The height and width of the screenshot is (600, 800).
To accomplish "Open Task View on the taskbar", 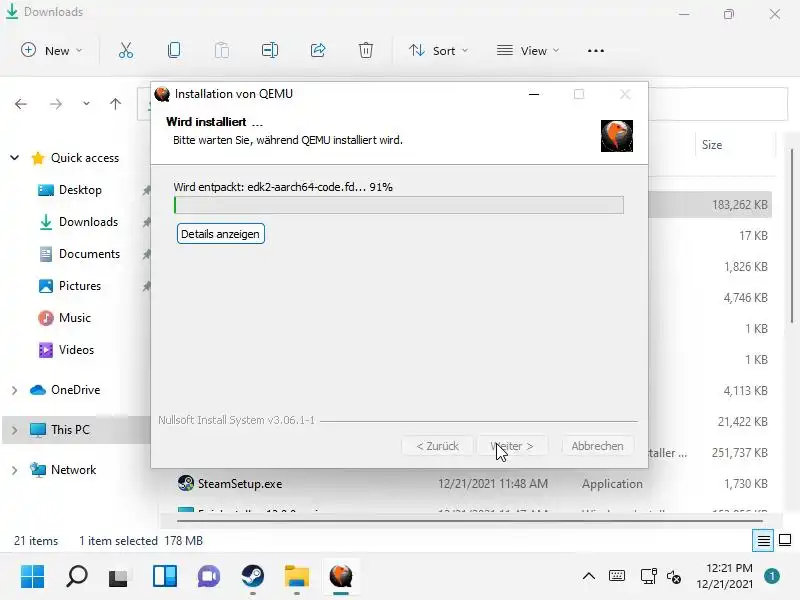I will 118,577.
